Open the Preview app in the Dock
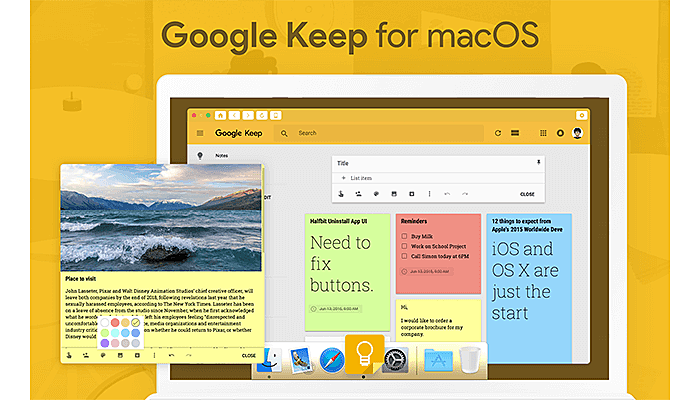 300,360
